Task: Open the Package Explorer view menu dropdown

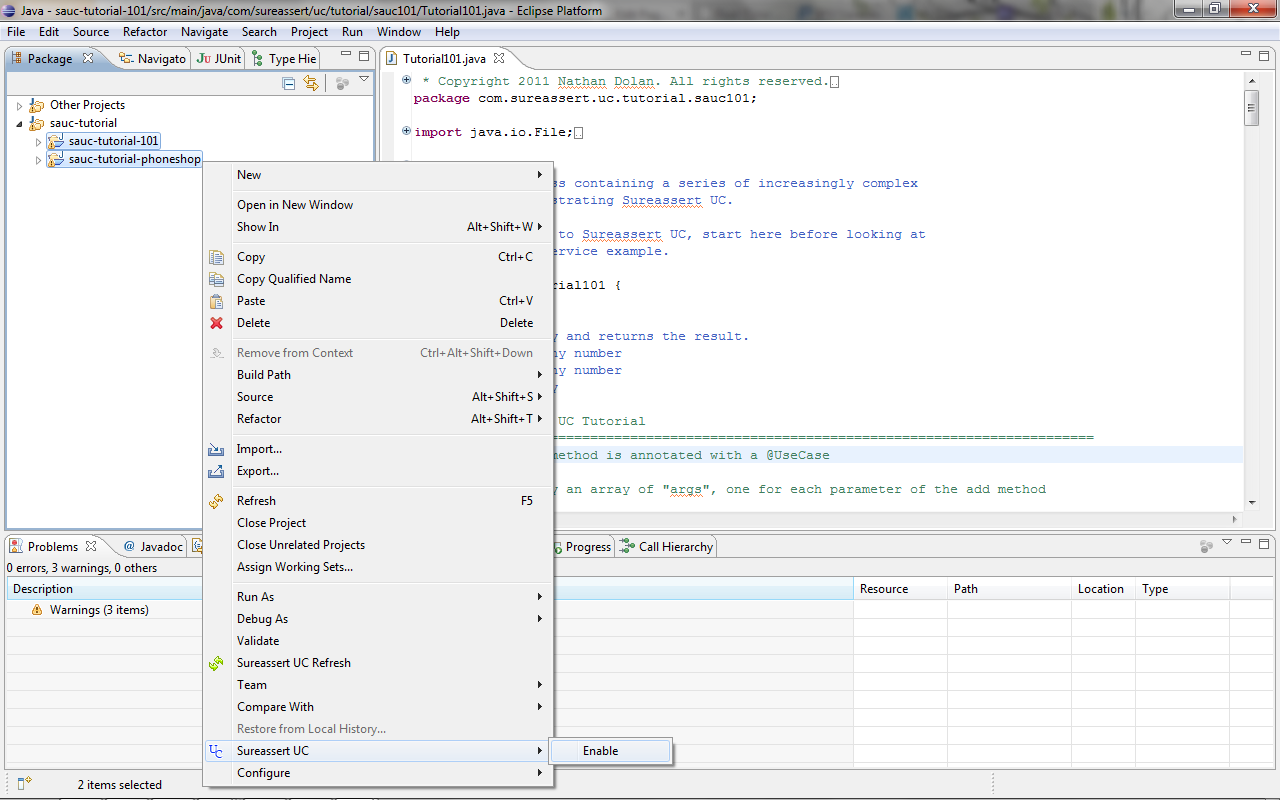Action: pos(364,80)
